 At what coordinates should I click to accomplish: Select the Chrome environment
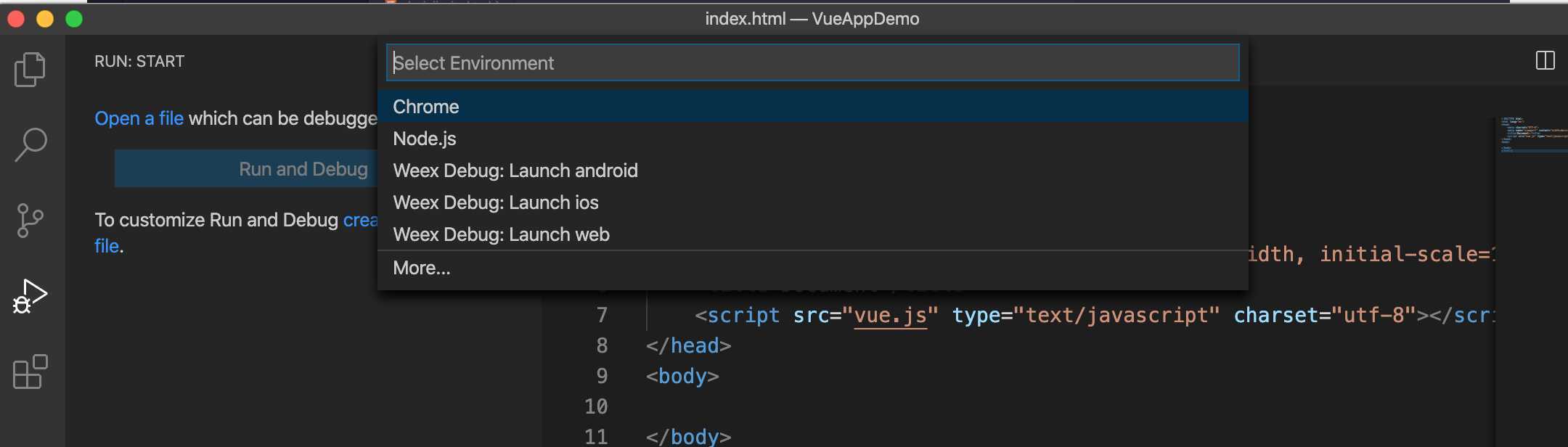click(x=813, y=107)
